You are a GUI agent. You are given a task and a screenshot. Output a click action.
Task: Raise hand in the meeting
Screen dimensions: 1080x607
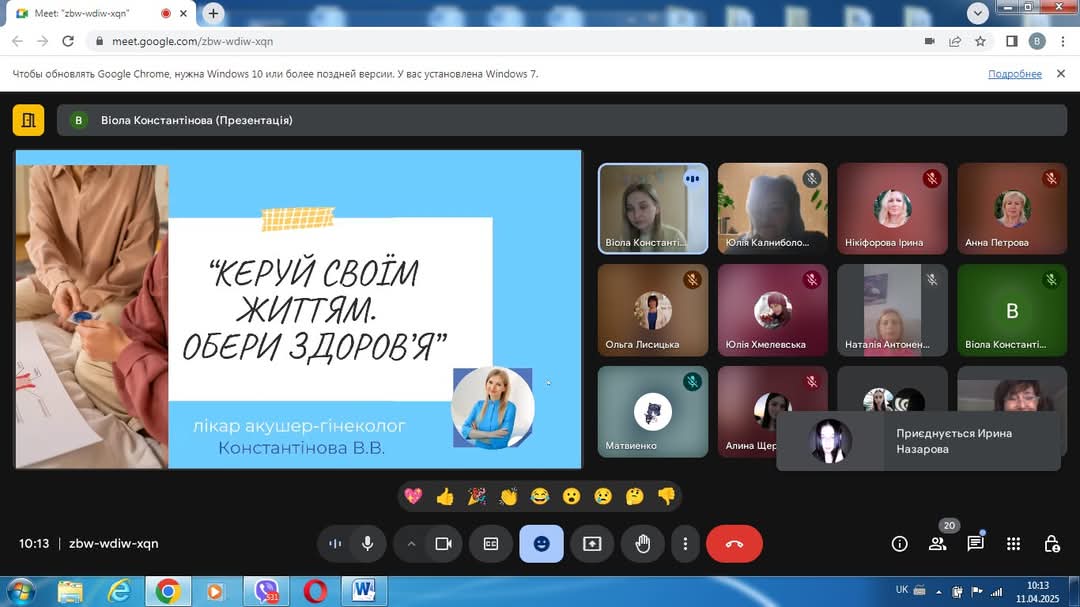click(643, 544)
